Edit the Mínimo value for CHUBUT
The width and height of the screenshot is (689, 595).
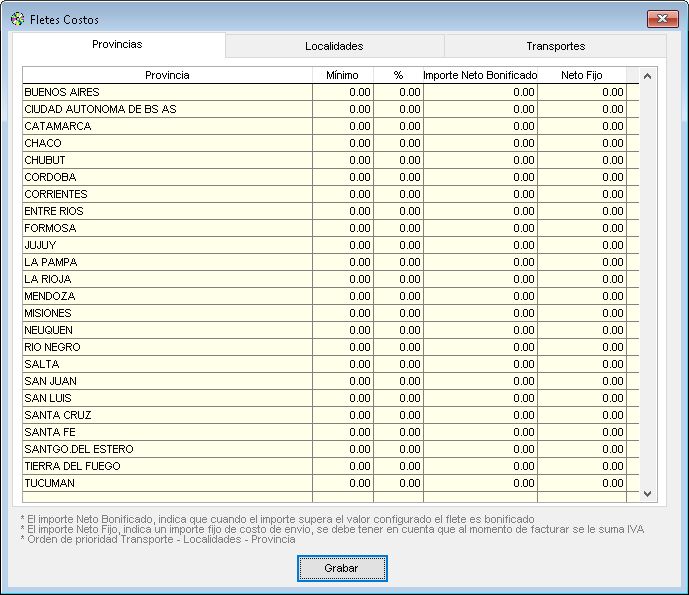(x=342, y=160)
